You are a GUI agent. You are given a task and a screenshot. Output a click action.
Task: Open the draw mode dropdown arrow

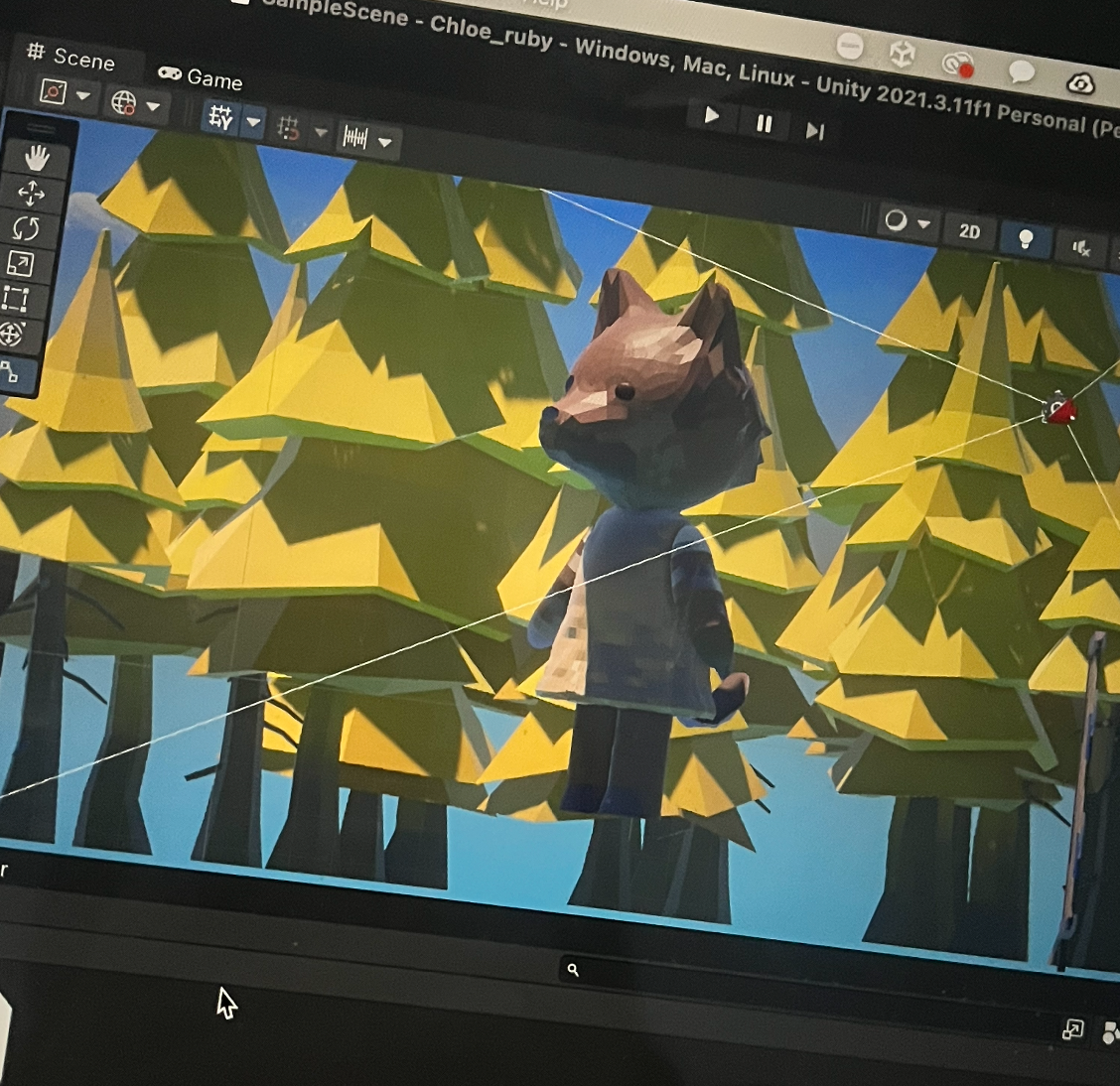923,225
